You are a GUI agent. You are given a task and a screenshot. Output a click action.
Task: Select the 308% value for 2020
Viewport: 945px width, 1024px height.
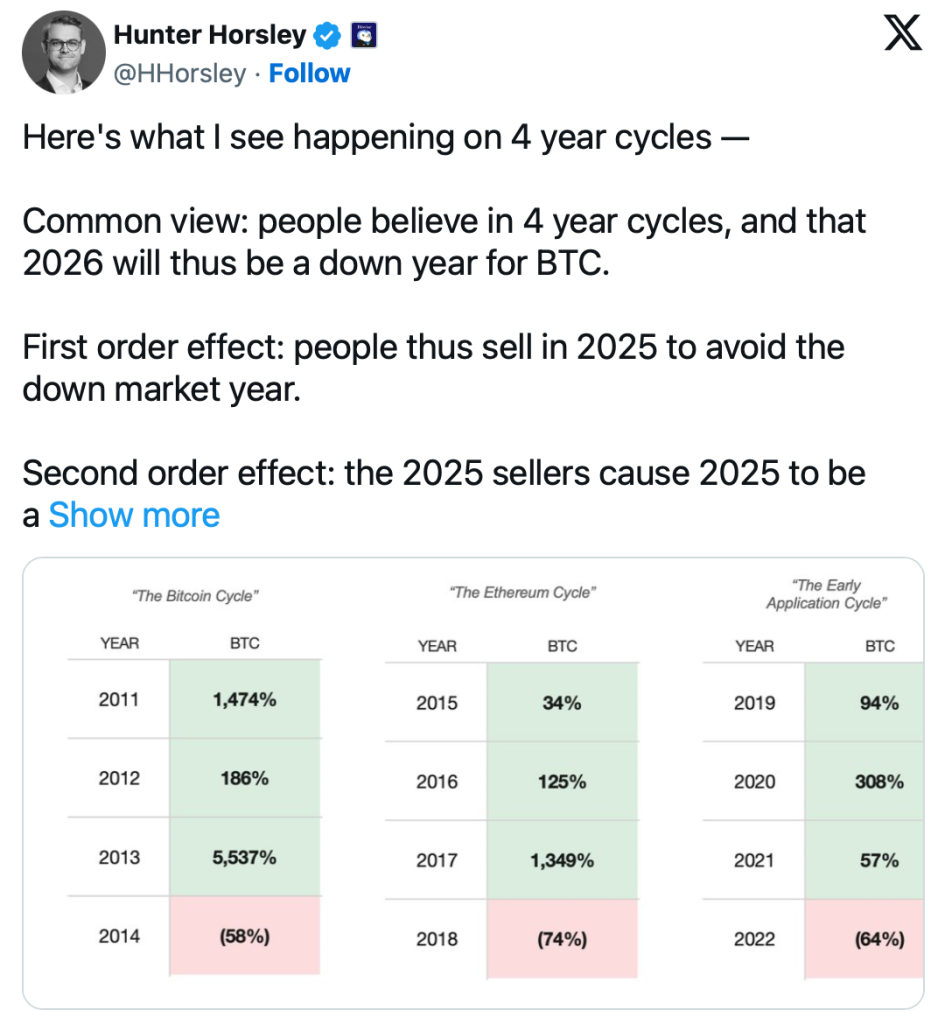tap(879, 782)
